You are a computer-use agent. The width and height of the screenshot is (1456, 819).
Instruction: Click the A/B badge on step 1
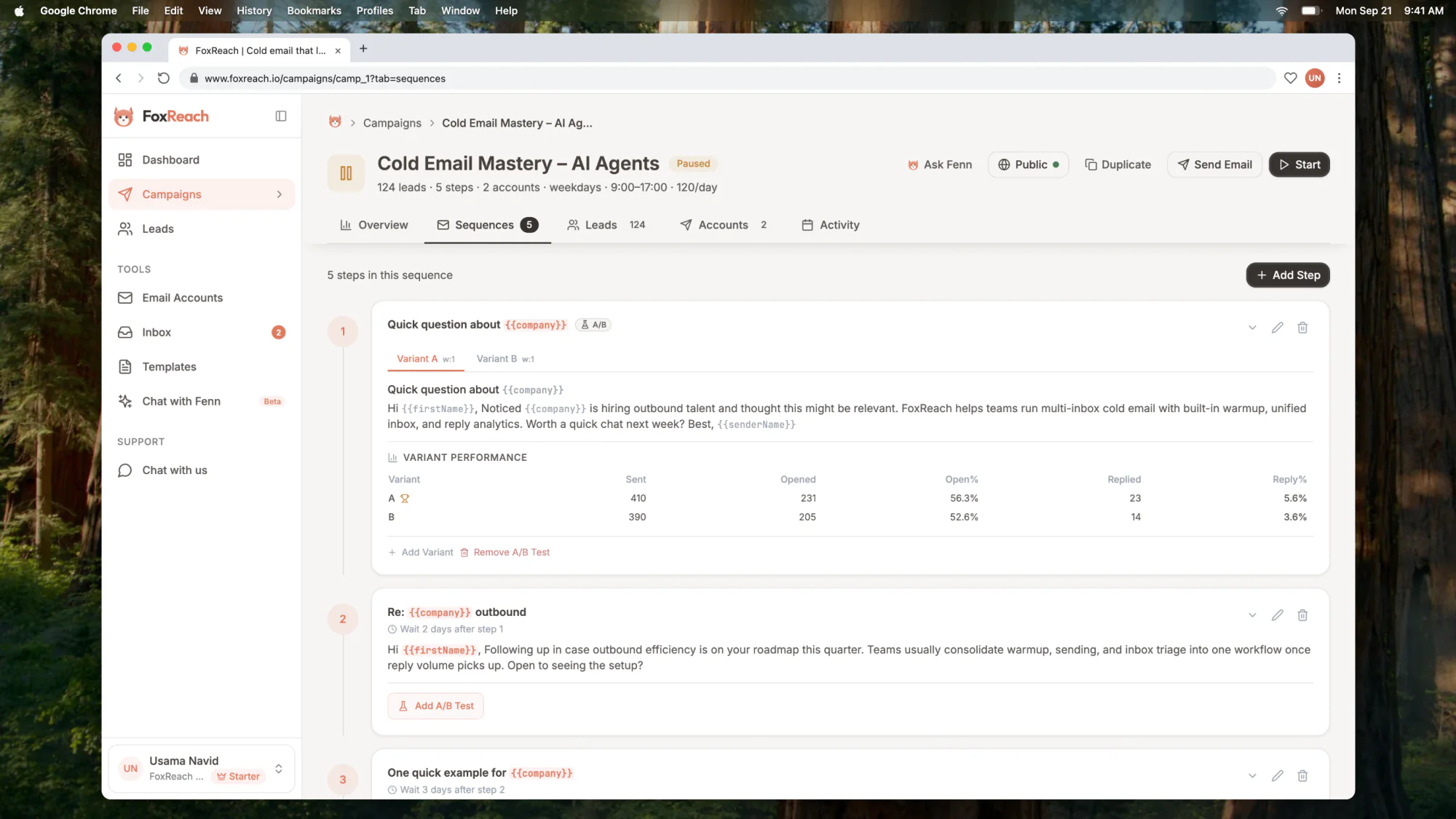(593, 325)
